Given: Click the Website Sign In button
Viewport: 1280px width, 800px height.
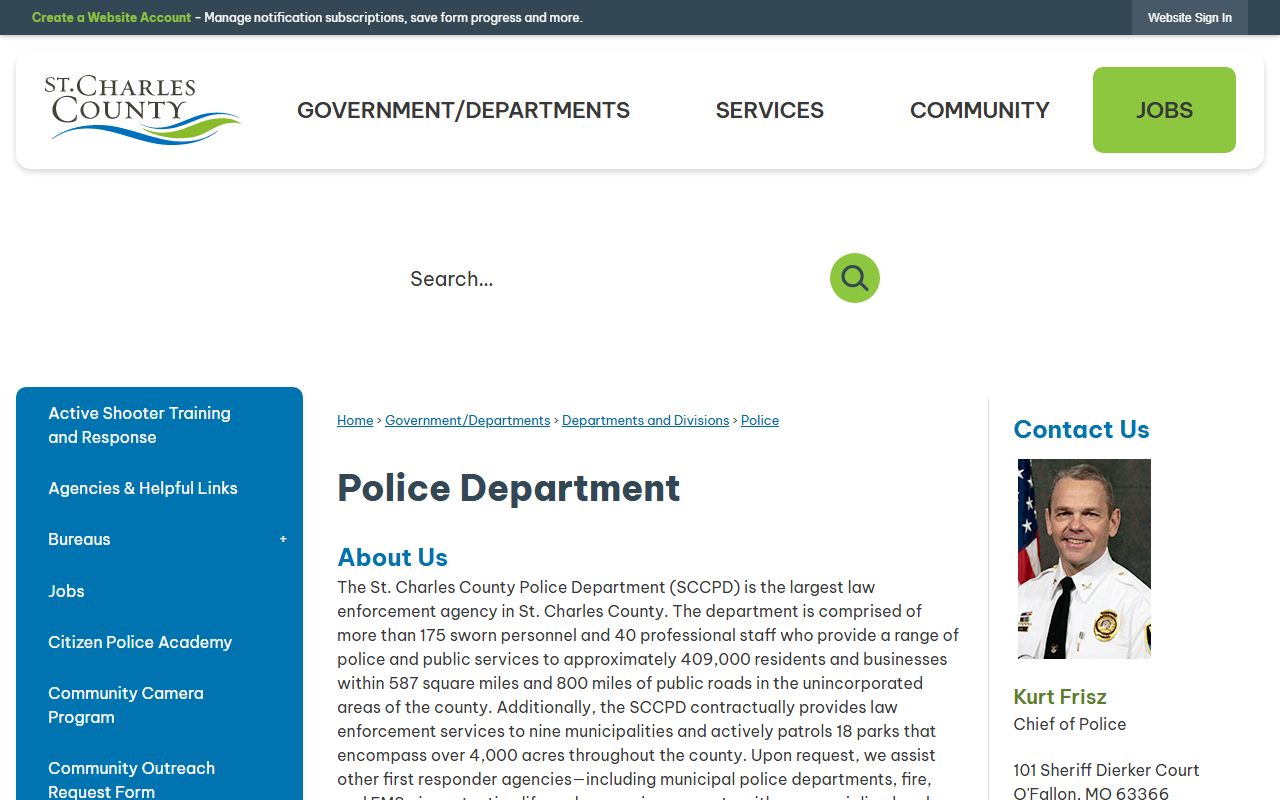Looking at the screenshot, I should click(1190, 18).
